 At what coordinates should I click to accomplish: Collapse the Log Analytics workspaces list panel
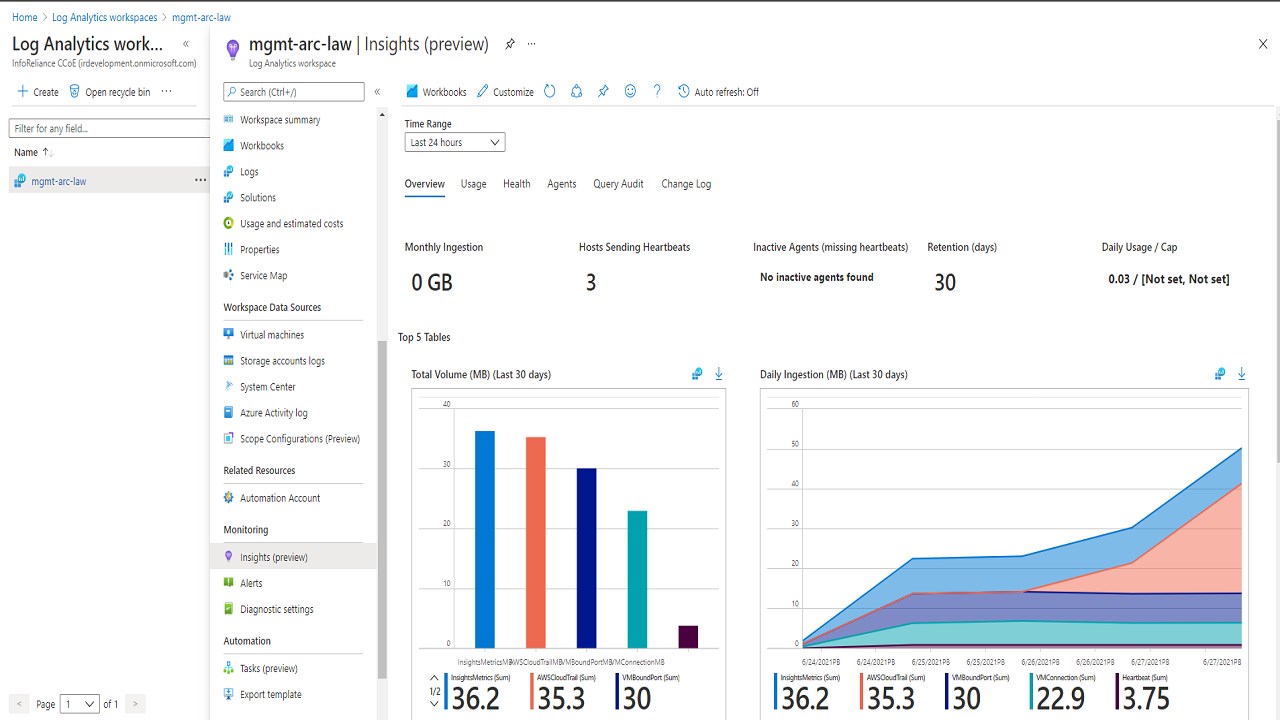pyautogui.click(x=186, y=44)
